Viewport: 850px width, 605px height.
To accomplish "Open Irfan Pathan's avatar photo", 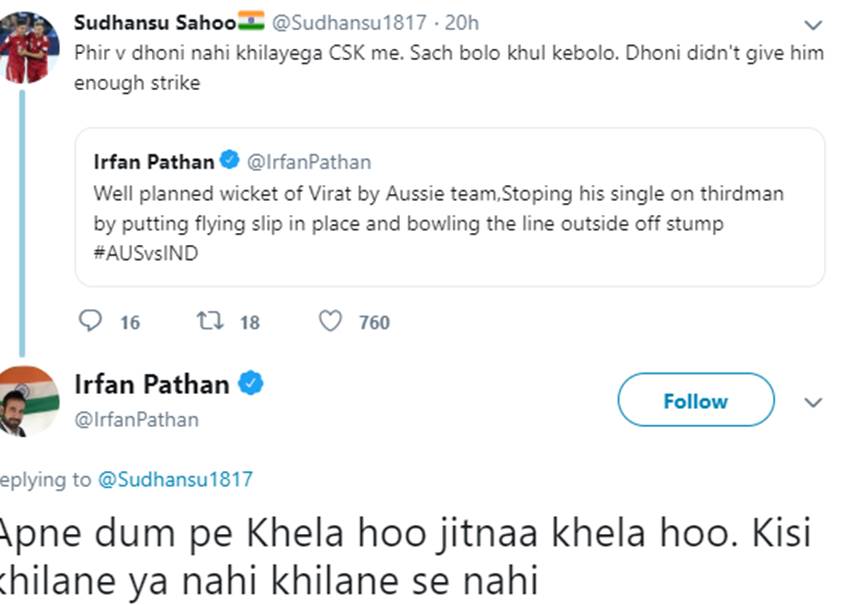I will (28, 400).
